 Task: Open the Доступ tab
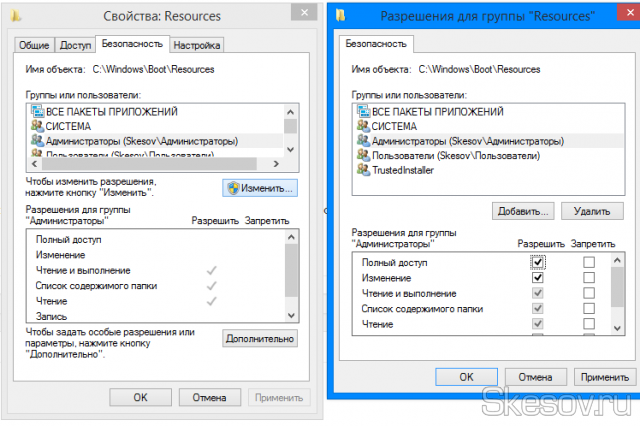(x=75, y=45)
